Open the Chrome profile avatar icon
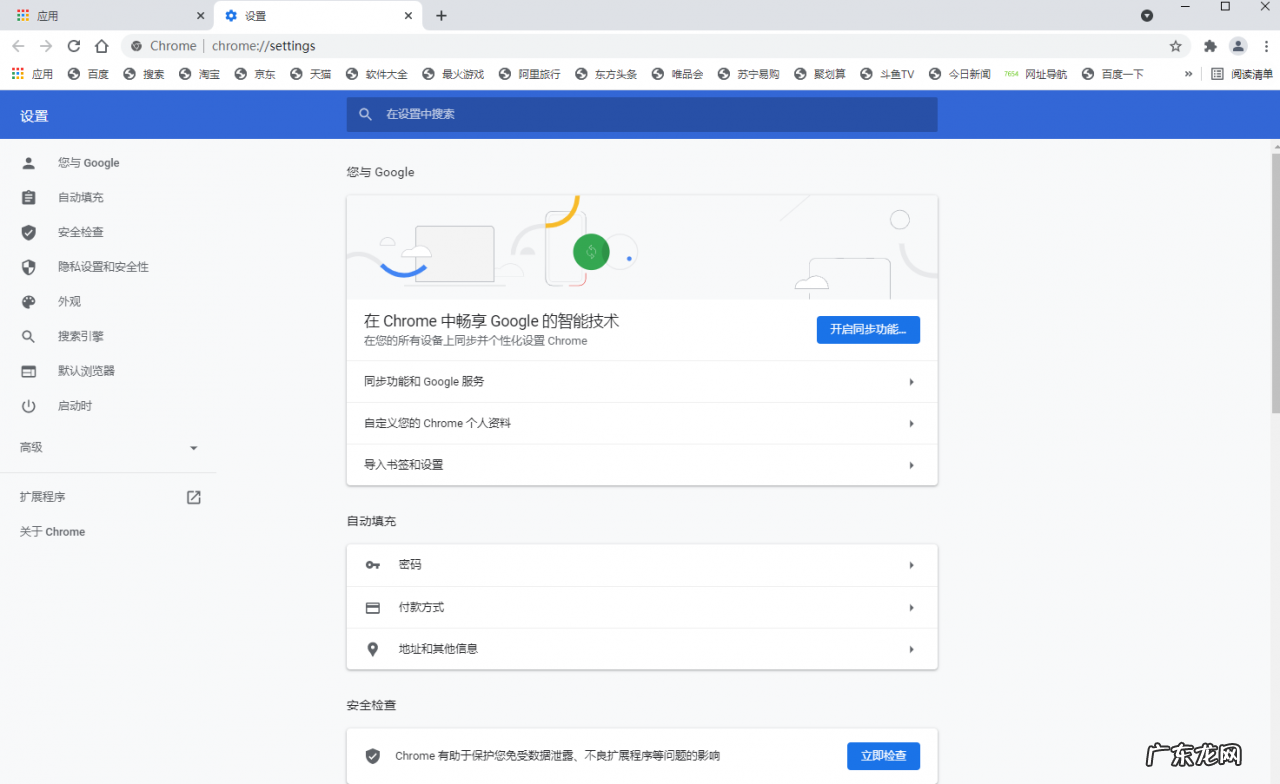Screen dimensions: 1280x784 point(1238,45)
